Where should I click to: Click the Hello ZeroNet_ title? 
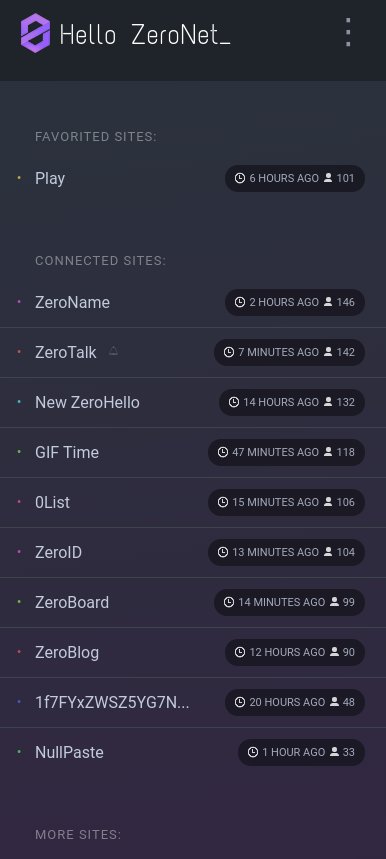click(145, 35)
